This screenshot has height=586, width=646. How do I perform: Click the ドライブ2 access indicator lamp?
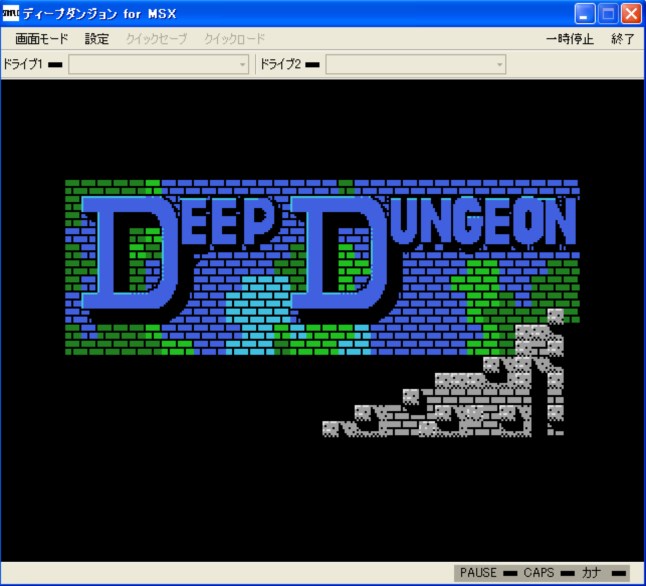click(x=312, y=65)
